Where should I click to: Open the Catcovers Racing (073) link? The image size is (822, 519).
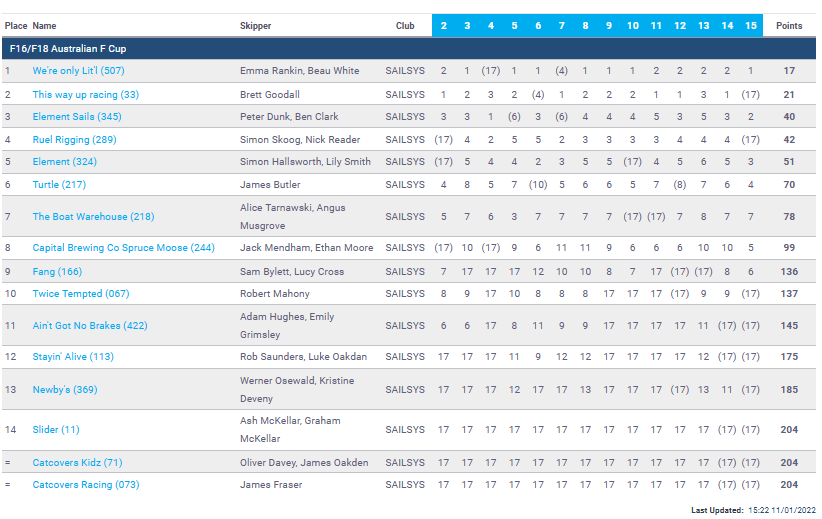click(85, 485)
